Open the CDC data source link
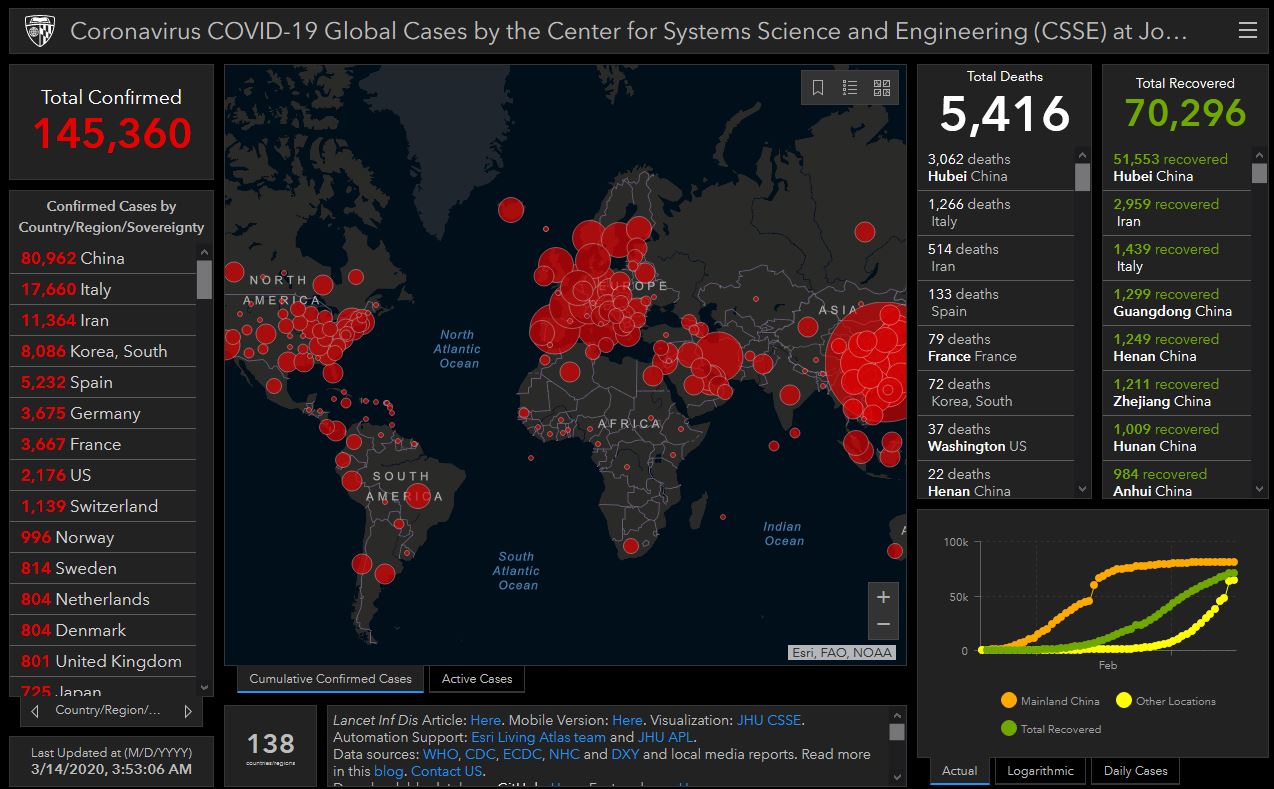The width and height of the screenshot is (1274, 789). pos(480,754)
